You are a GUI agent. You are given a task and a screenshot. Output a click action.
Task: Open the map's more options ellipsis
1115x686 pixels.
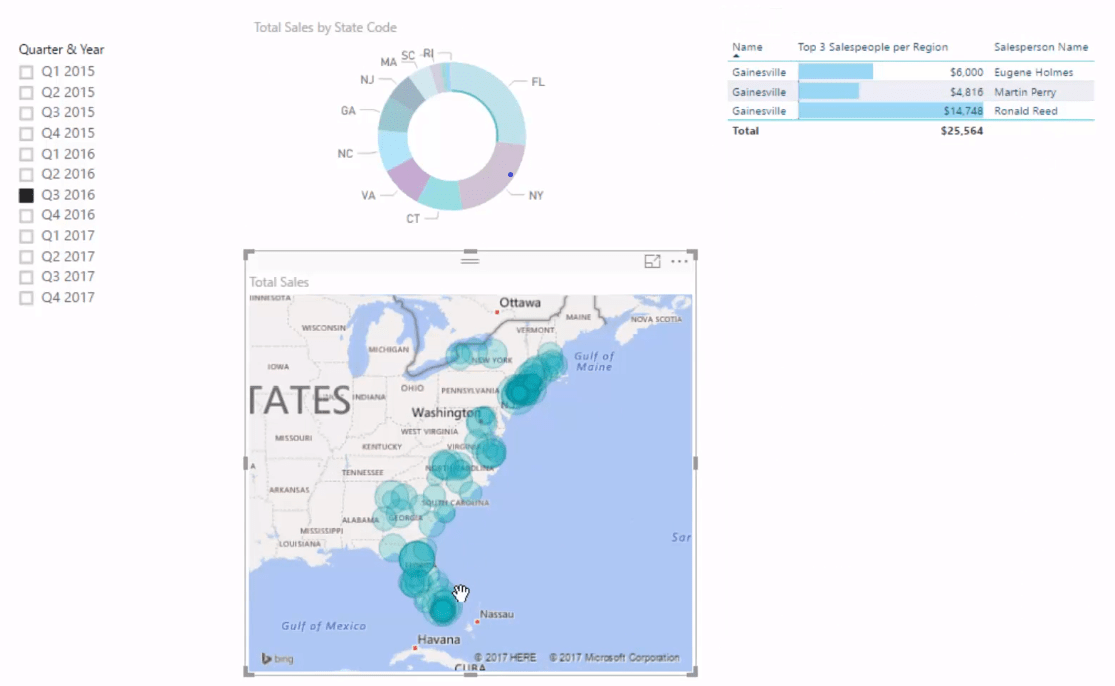679,262
